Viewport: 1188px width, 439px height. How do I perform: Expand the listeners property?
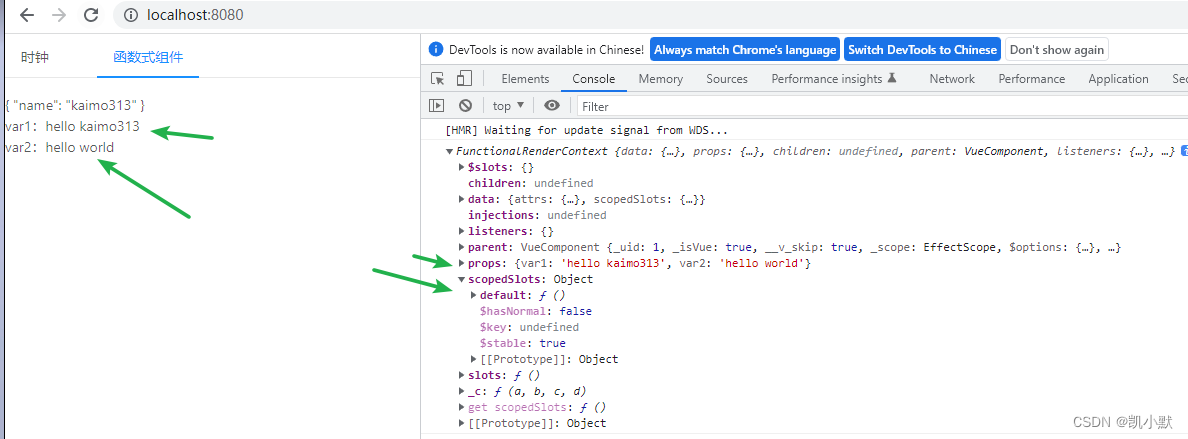click(x=462, y=231)
